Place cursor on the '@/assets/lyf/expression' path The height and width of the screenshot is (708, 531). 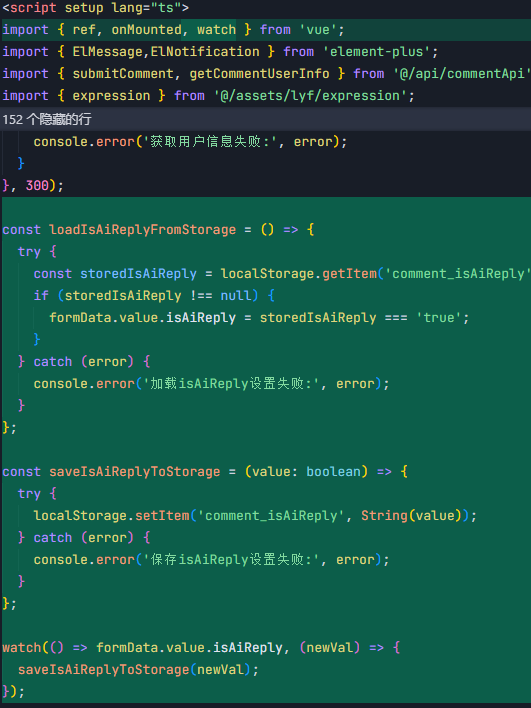pyautogui.click(x=311, y=96)
